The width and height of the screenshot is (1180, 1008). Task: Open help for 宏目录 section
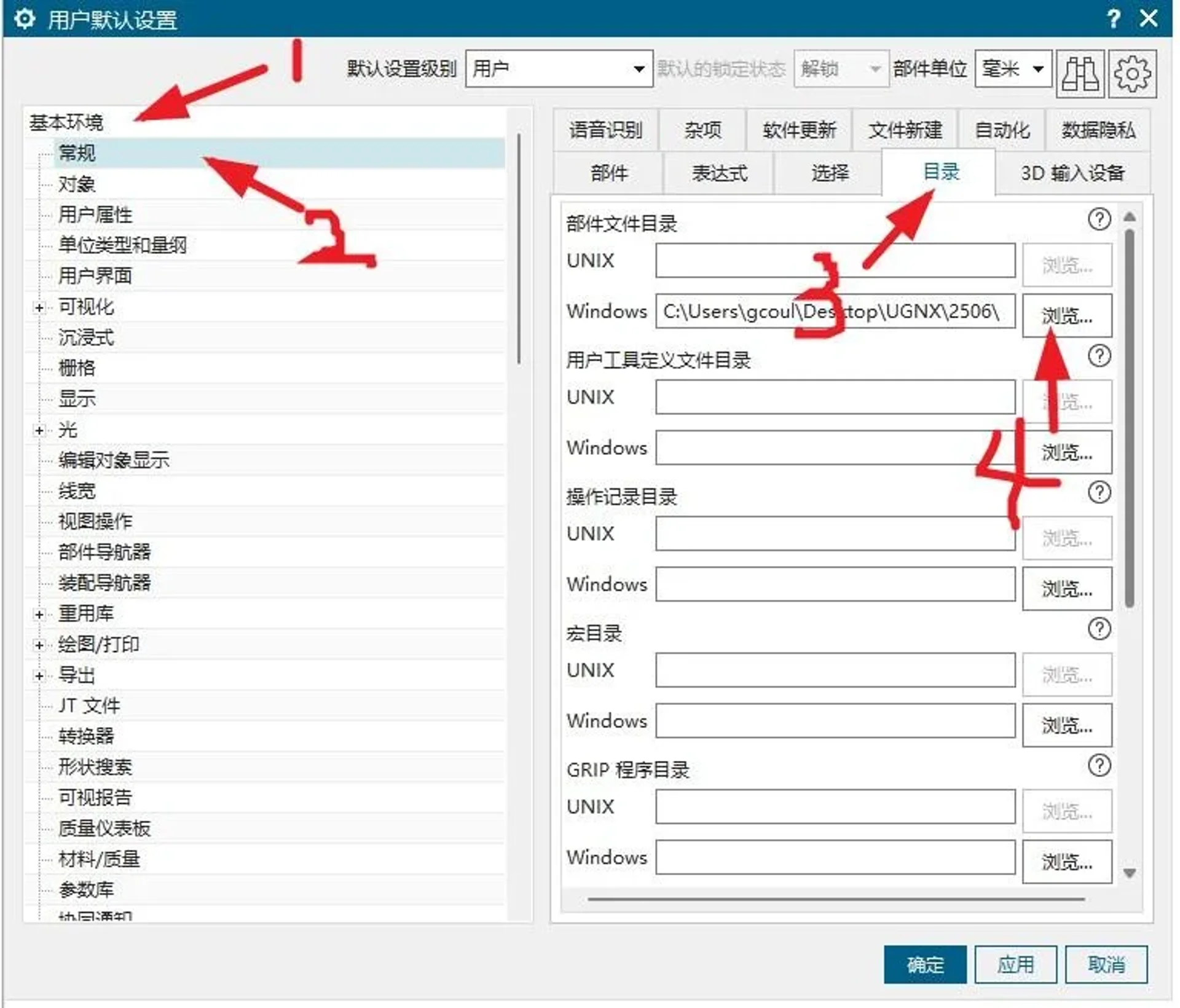point(1099,629)
